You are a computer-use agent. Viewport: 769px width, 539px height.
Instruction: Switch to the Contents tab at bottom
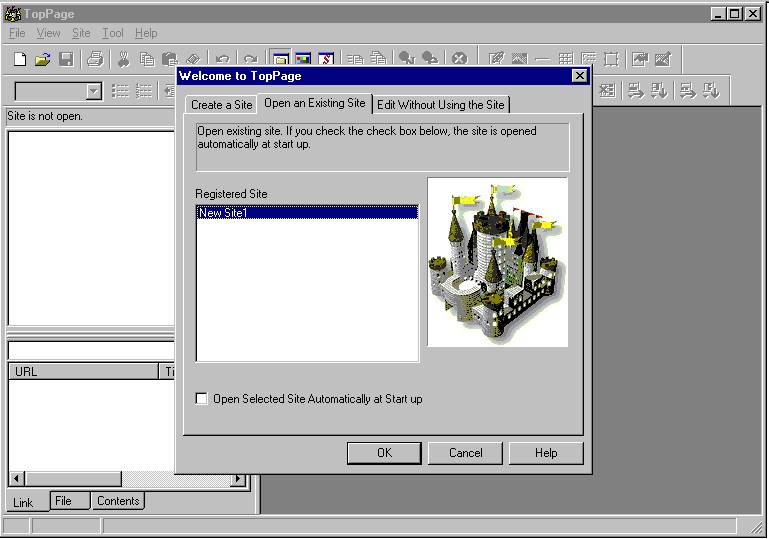[x=118, y=501]
